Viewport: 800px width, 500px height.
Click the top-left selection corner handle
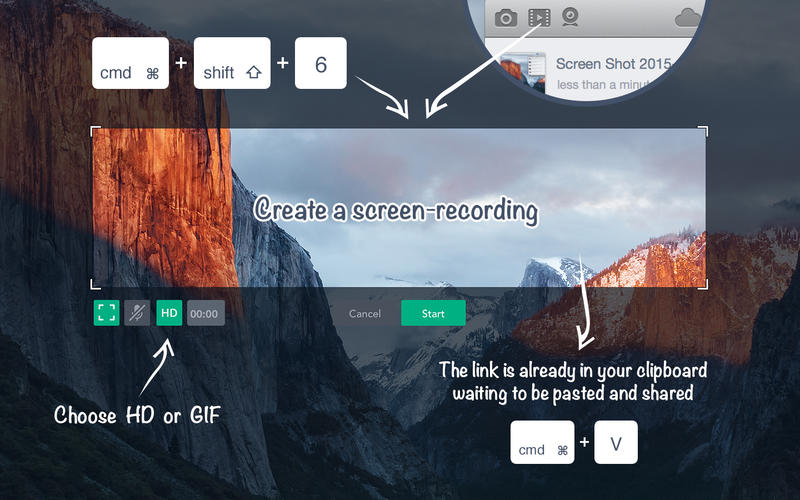[x=94, y=130]
